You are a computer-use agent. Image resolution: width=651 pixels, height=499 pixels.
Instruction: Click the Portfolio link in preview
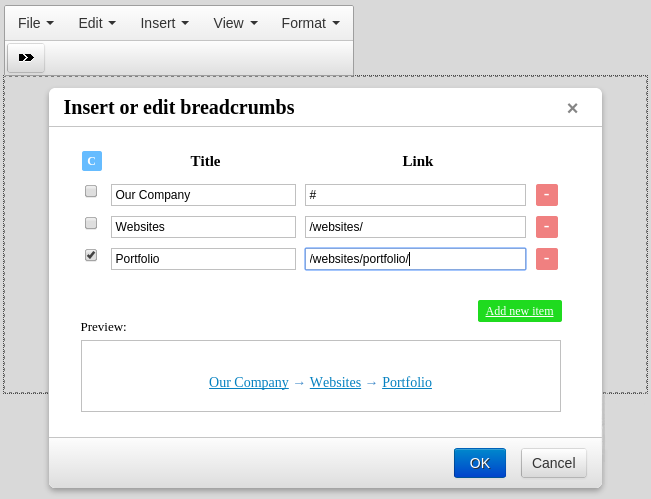click(407, 382)
